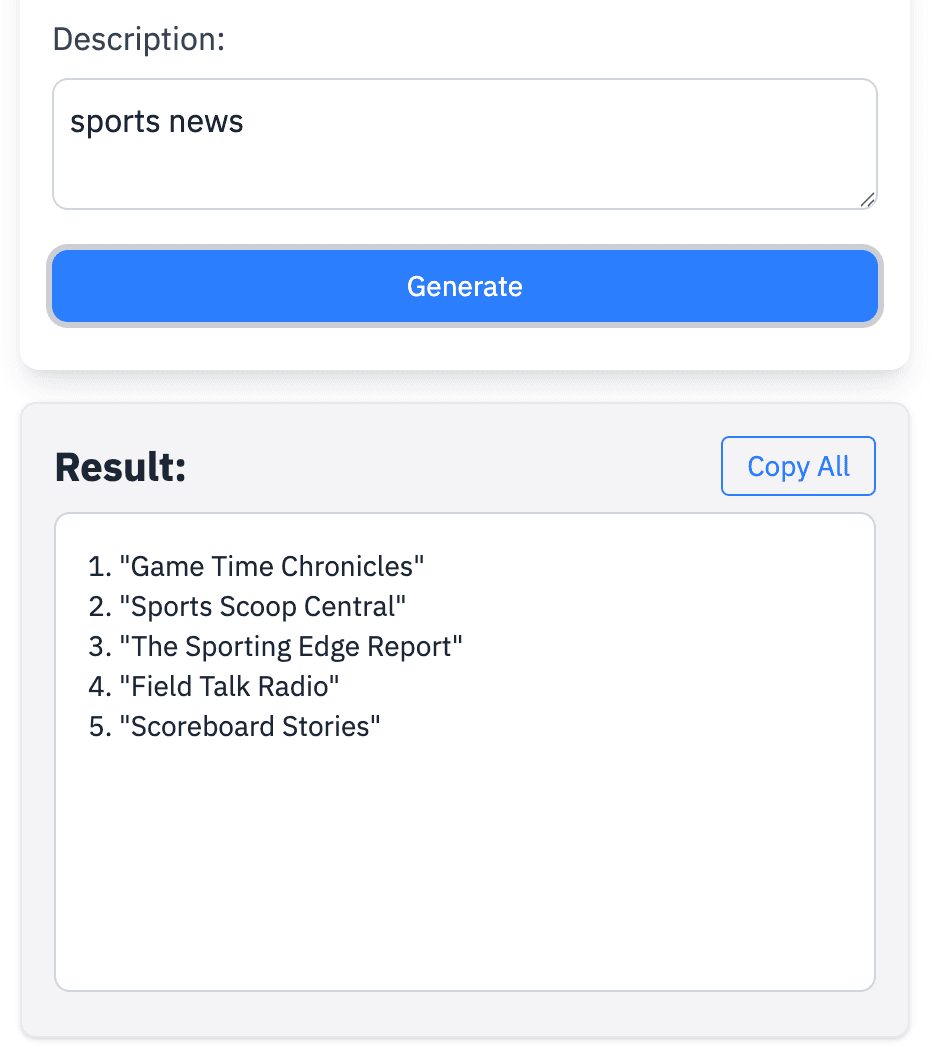Image resolution: width=932 pixels, height=1064 pixels.
Task: Click list number 1 in results
Action: coord(100,567)
